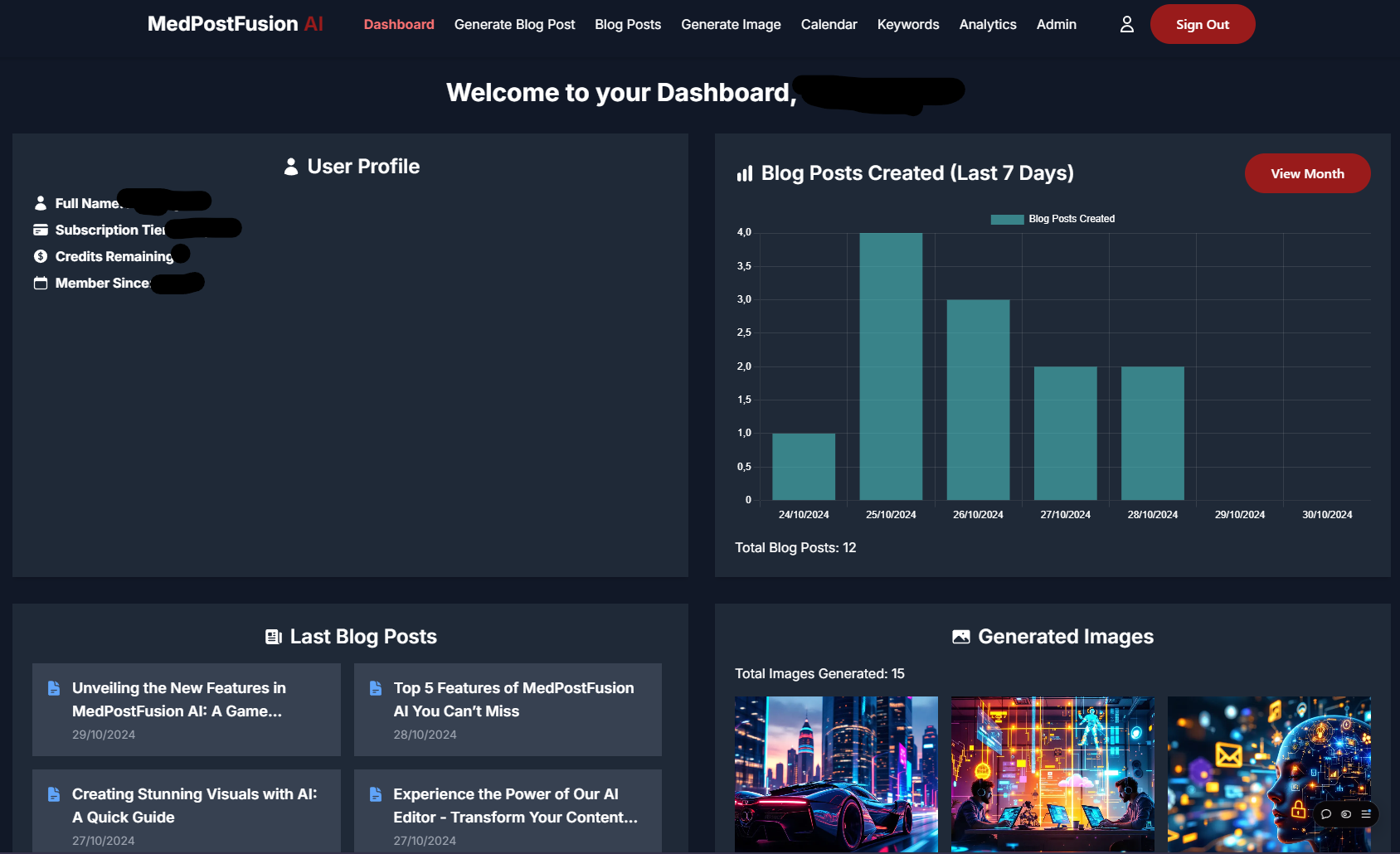Click document icon of Creating Stunning Visuals post

54,794
